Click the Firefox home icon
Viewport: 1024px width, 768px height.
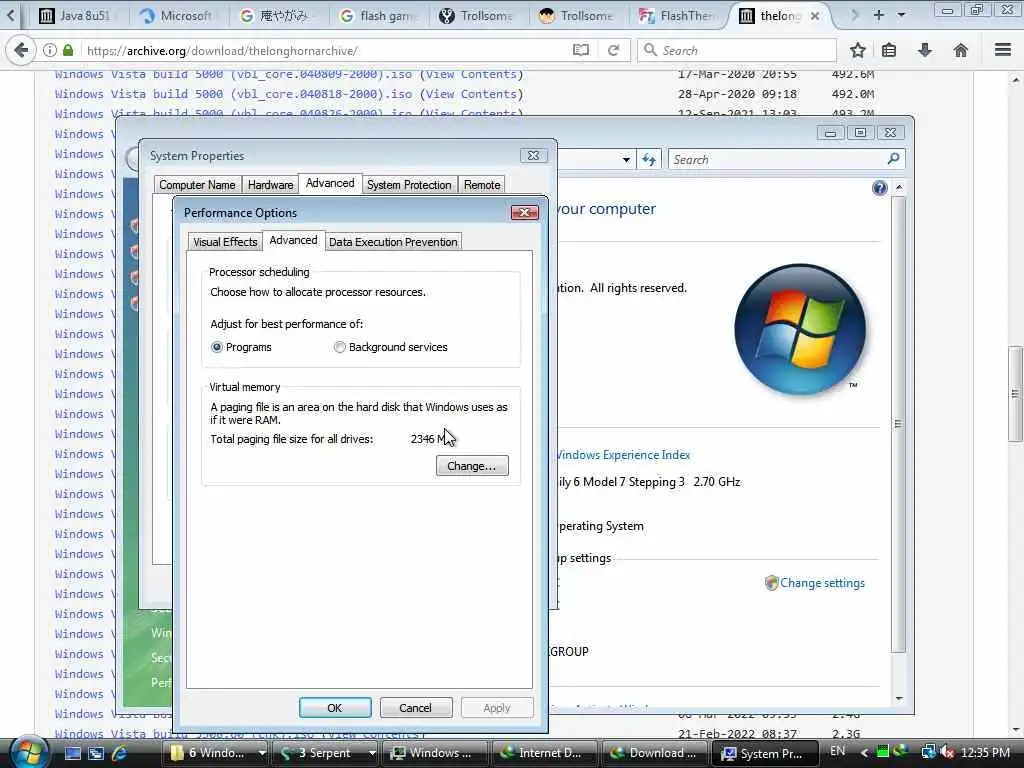tap(961, 50)
